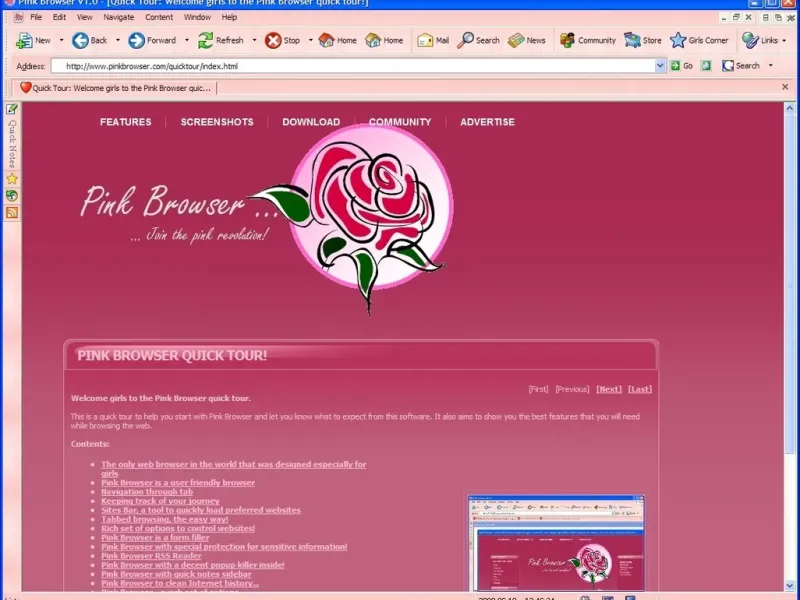Open the Edit menu
The image size is (800, 600).
59,17
